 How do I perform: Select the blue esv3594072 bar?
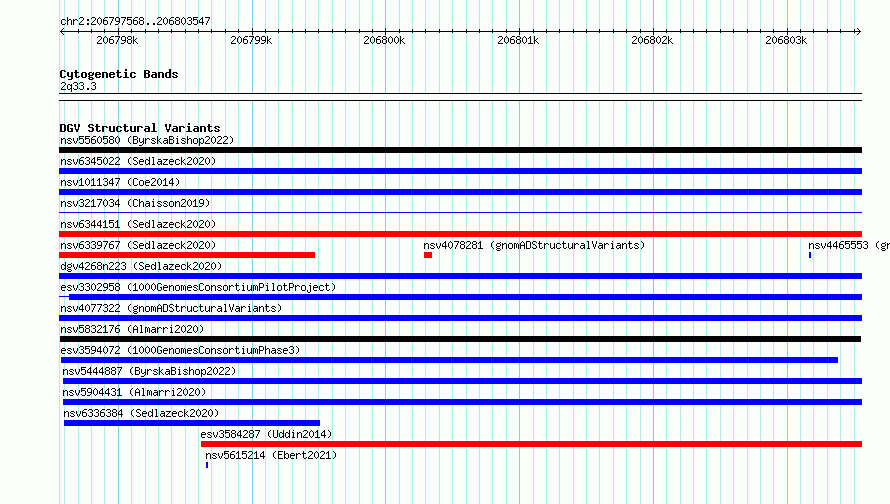pos(450,360)
